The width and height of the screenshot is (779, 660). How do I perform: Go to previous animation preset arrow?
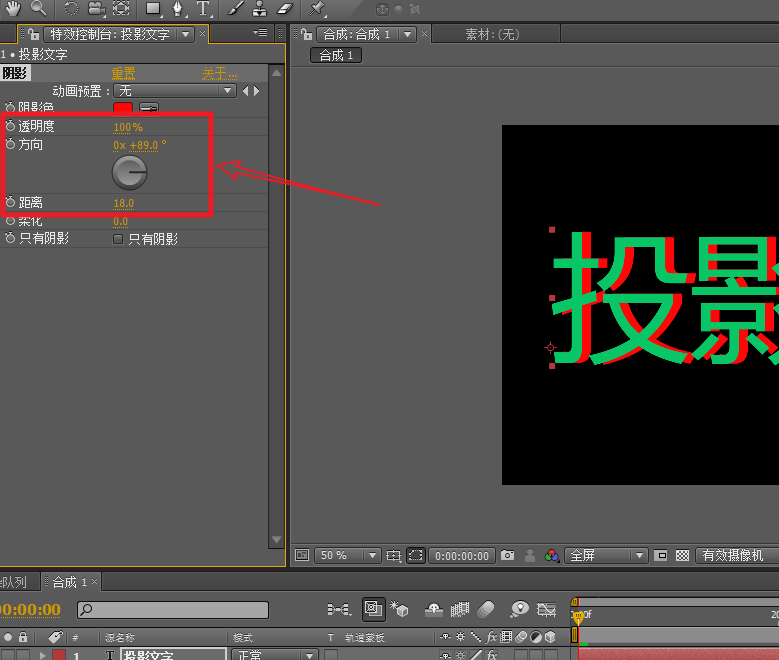(245, 90)
